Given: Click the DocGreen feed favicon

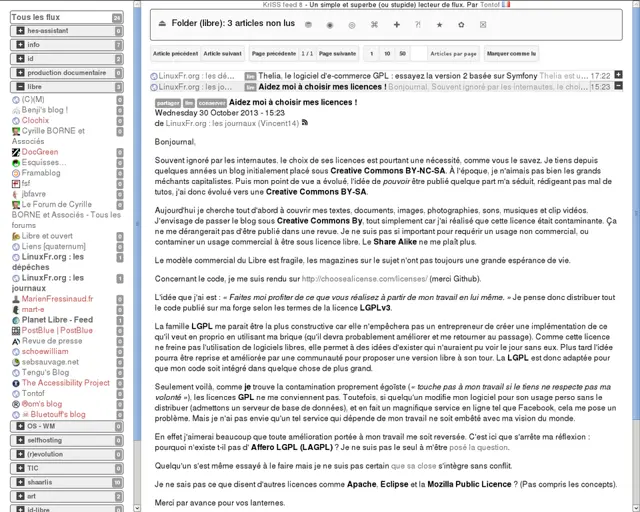Looking at the screenshot, I should coord(16,152).
